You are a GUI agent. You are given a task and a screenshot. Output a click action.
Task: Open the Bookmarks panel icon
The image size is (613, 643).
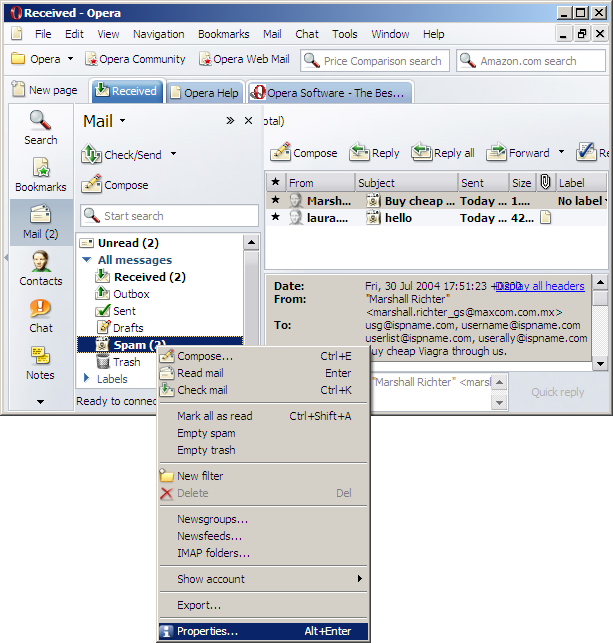[41, 170]
